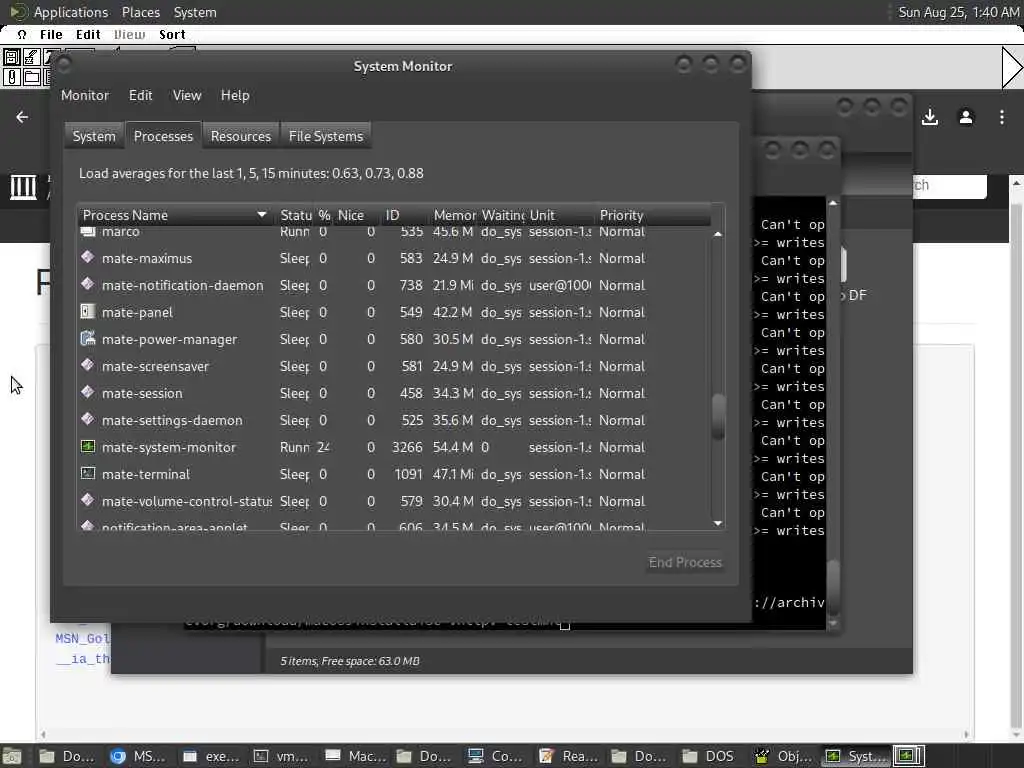This screenshot has width=1024, height=768.
Task: Open the Obj... taskbar item
Action: pos(782,756)
